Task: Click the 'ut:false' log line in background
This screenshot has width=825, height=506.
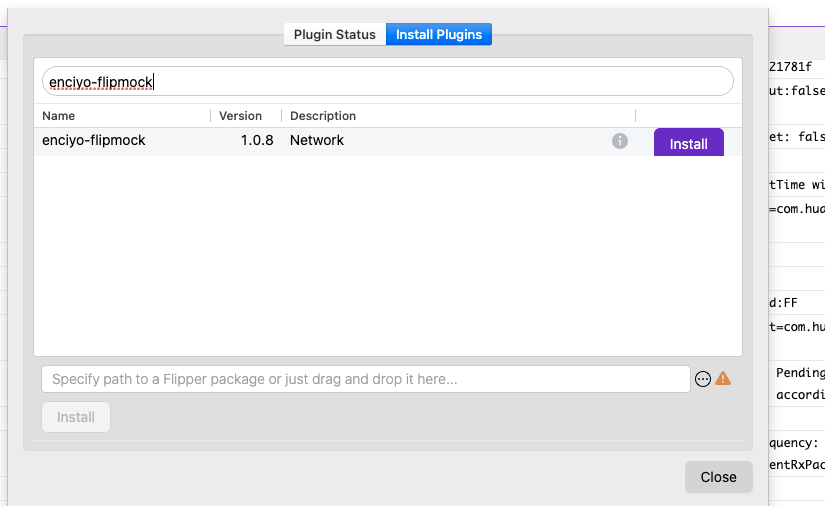Action: click(797, 91)
